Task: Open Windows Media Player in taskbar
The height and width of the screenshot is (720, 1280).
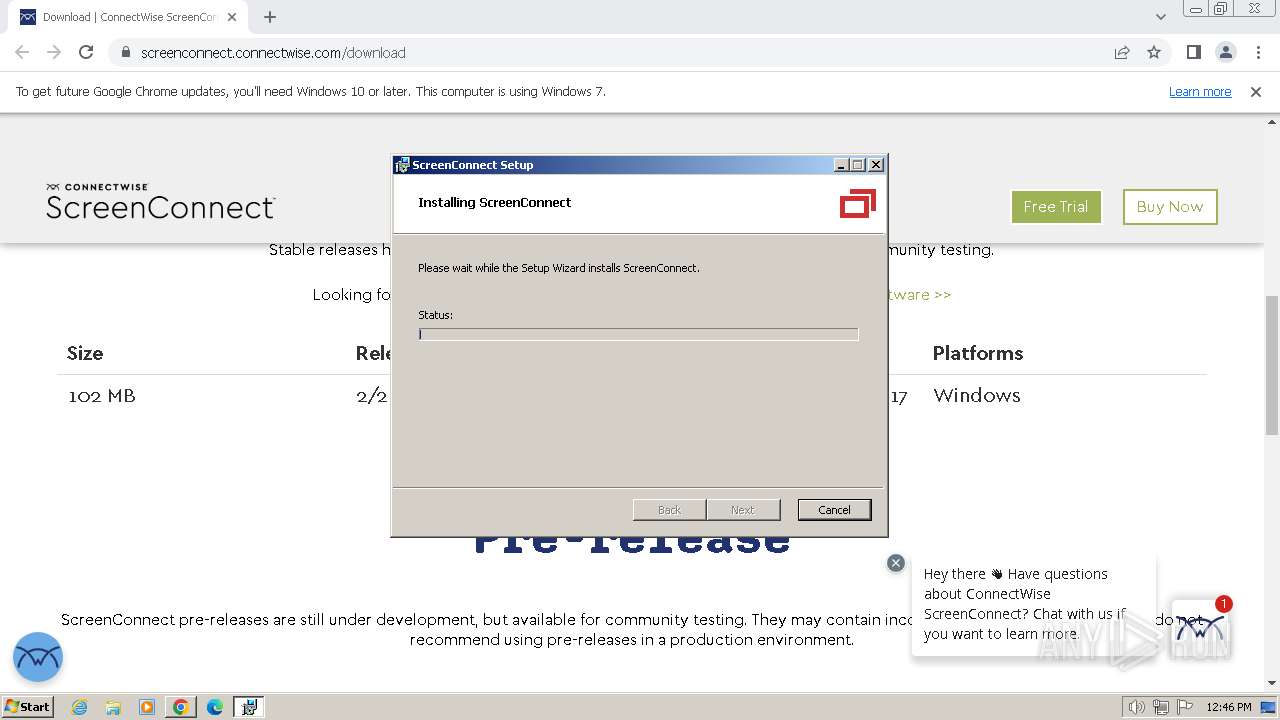Action: click(x=147, y=707)
